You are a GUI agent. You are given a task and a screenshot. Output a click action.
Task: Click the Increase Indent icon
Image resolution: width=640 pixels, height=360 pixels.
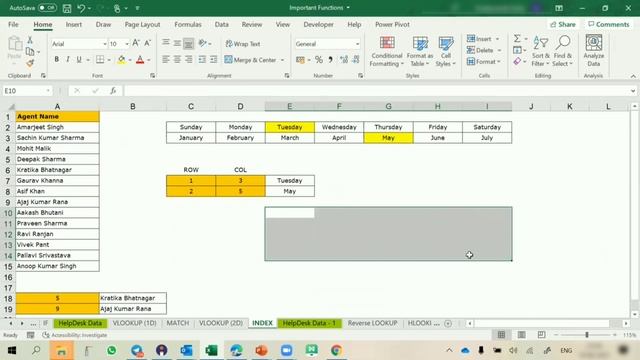pyautogui.click(x=213, y=60)
